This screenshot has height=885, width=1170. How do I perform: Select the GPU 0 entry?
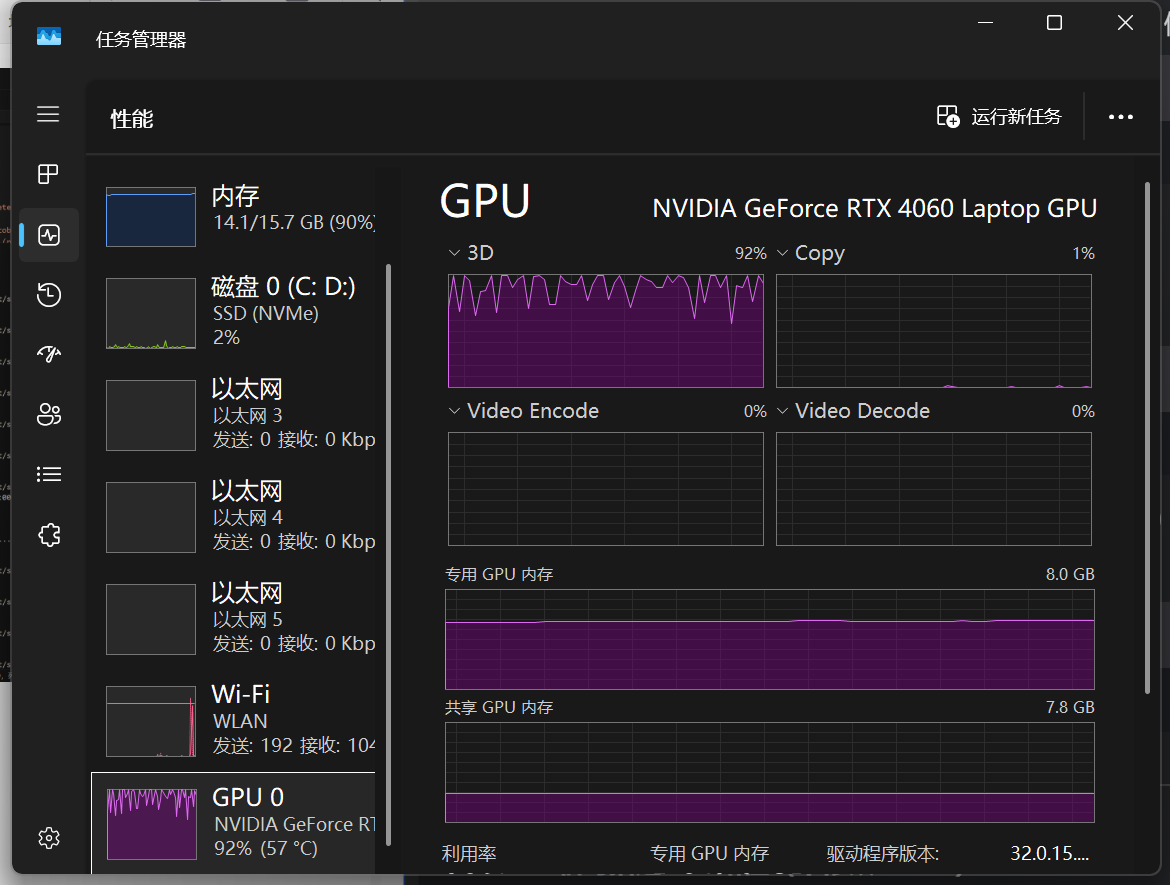click(x=233, y=822)
